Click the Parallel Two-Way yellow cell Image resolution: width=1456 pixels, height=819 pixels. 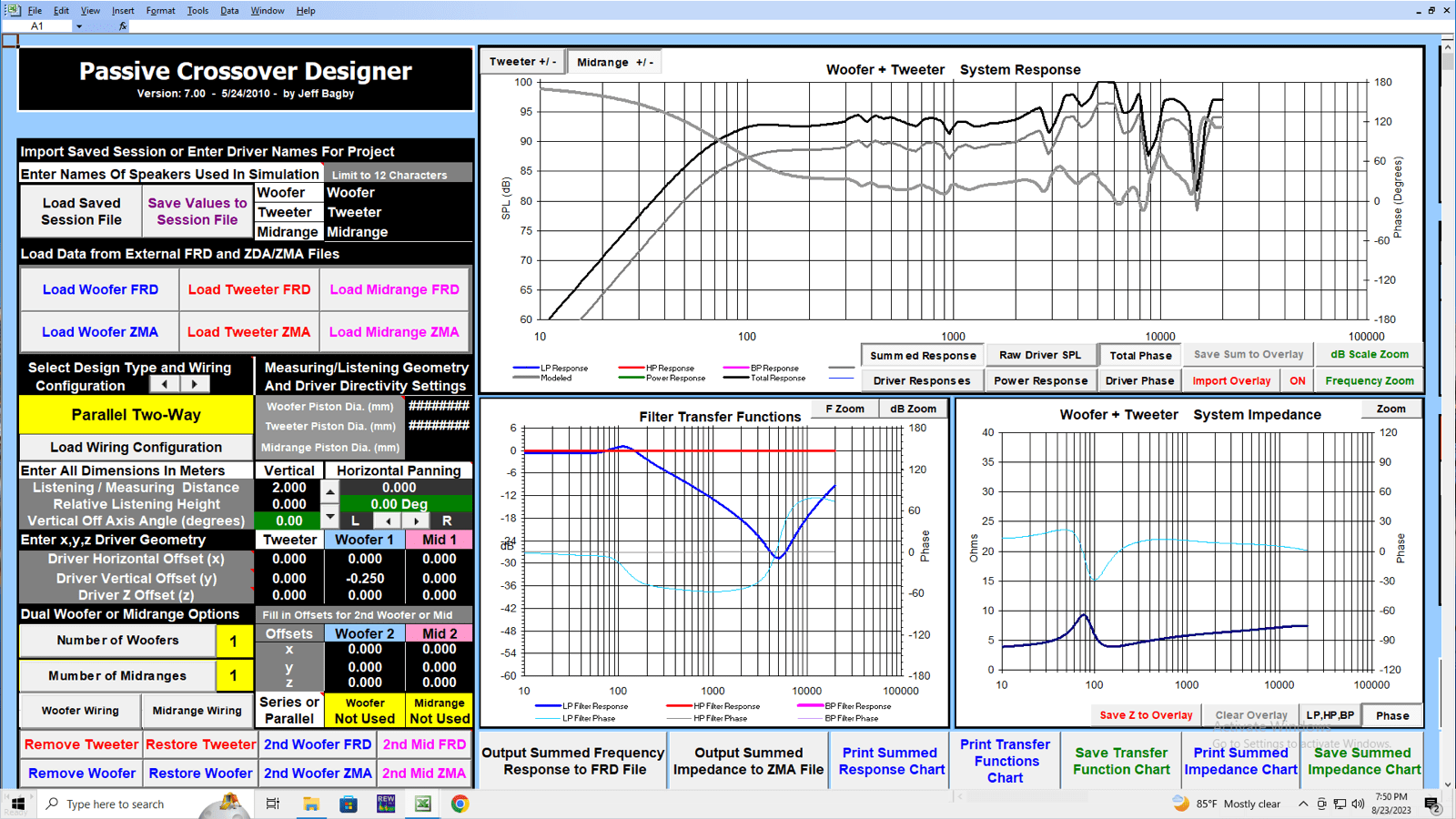point(136,415)
